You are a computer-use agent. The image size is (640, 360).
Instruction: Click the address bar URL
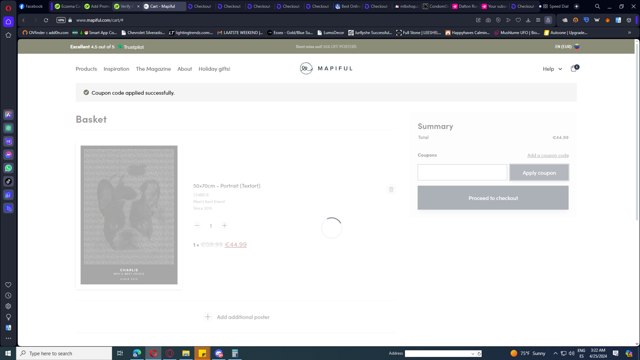(x=100, y=20)
